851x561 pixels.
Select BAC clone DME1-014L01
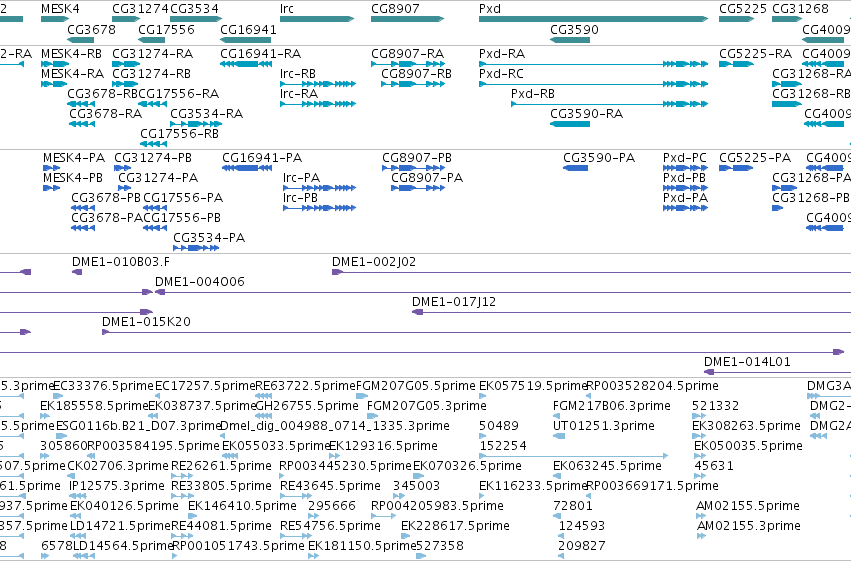747,362
